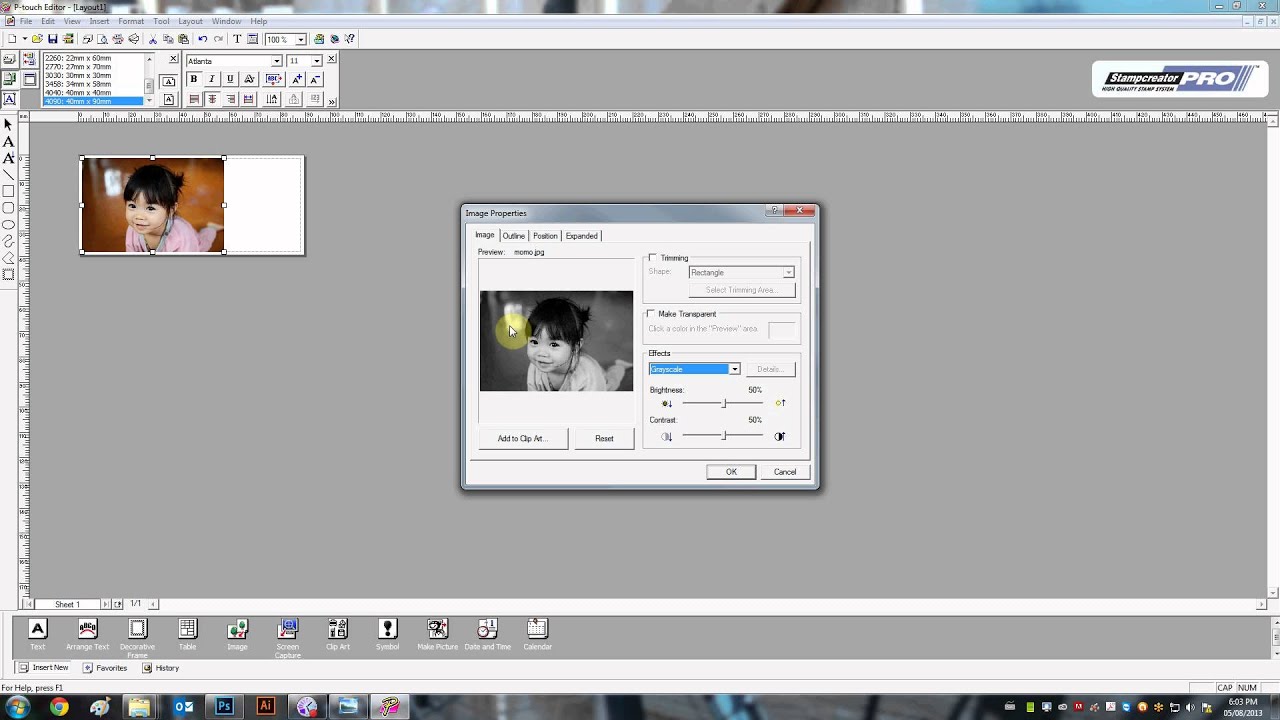Switch to the History tab

161,668
